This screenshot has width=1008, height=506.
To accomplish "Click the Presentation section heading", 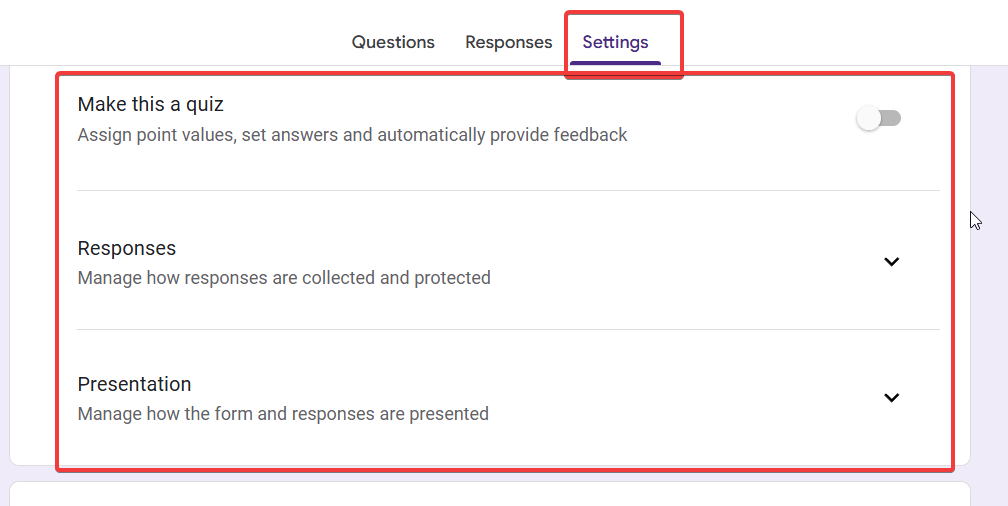I will click(134, 384).
